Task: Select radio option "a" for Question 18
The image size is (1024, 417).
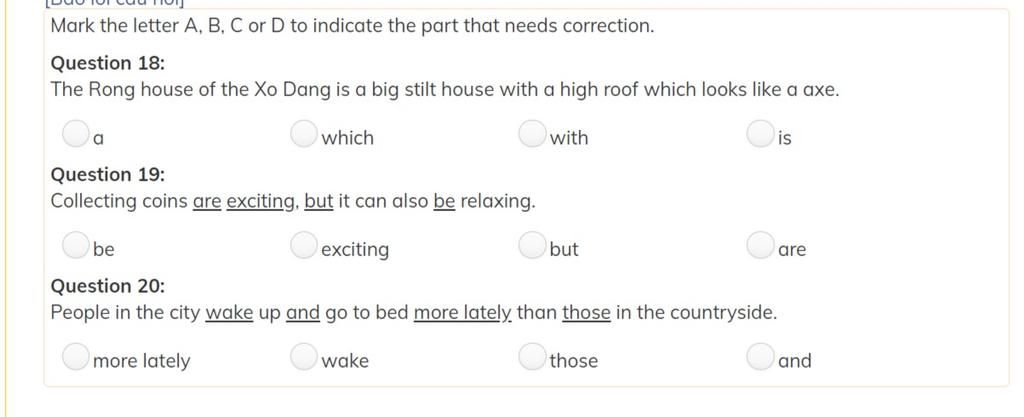Action: (x=75, y=134)
